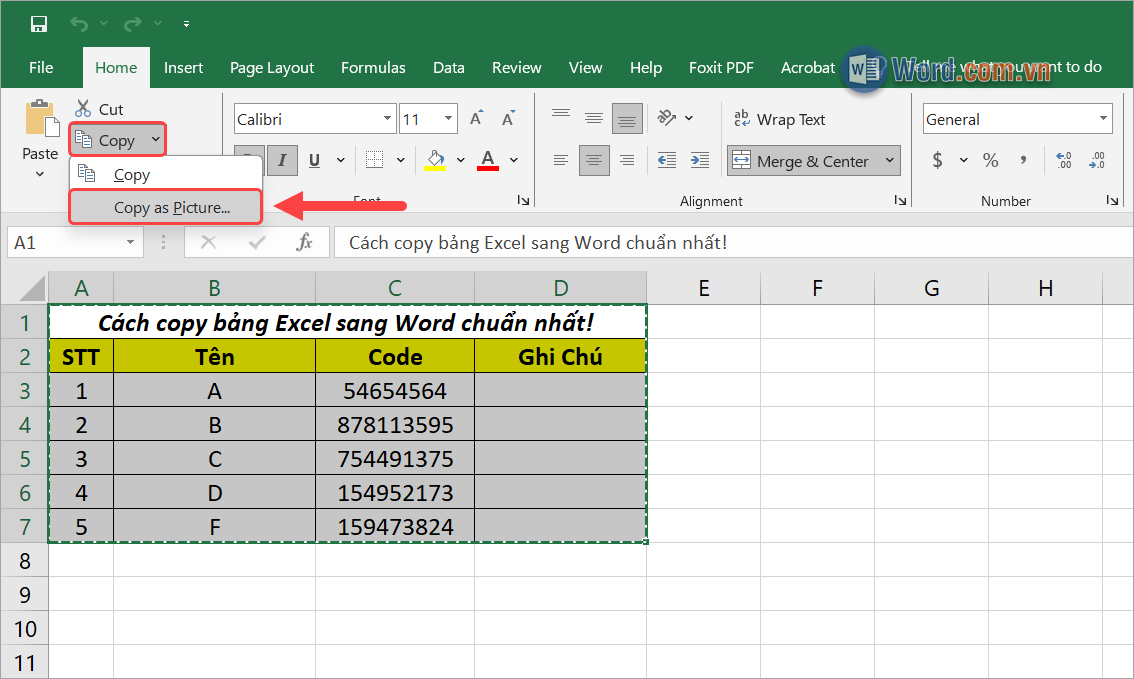
Task: Click the Increase Indent icon
Action: point(699,160)
